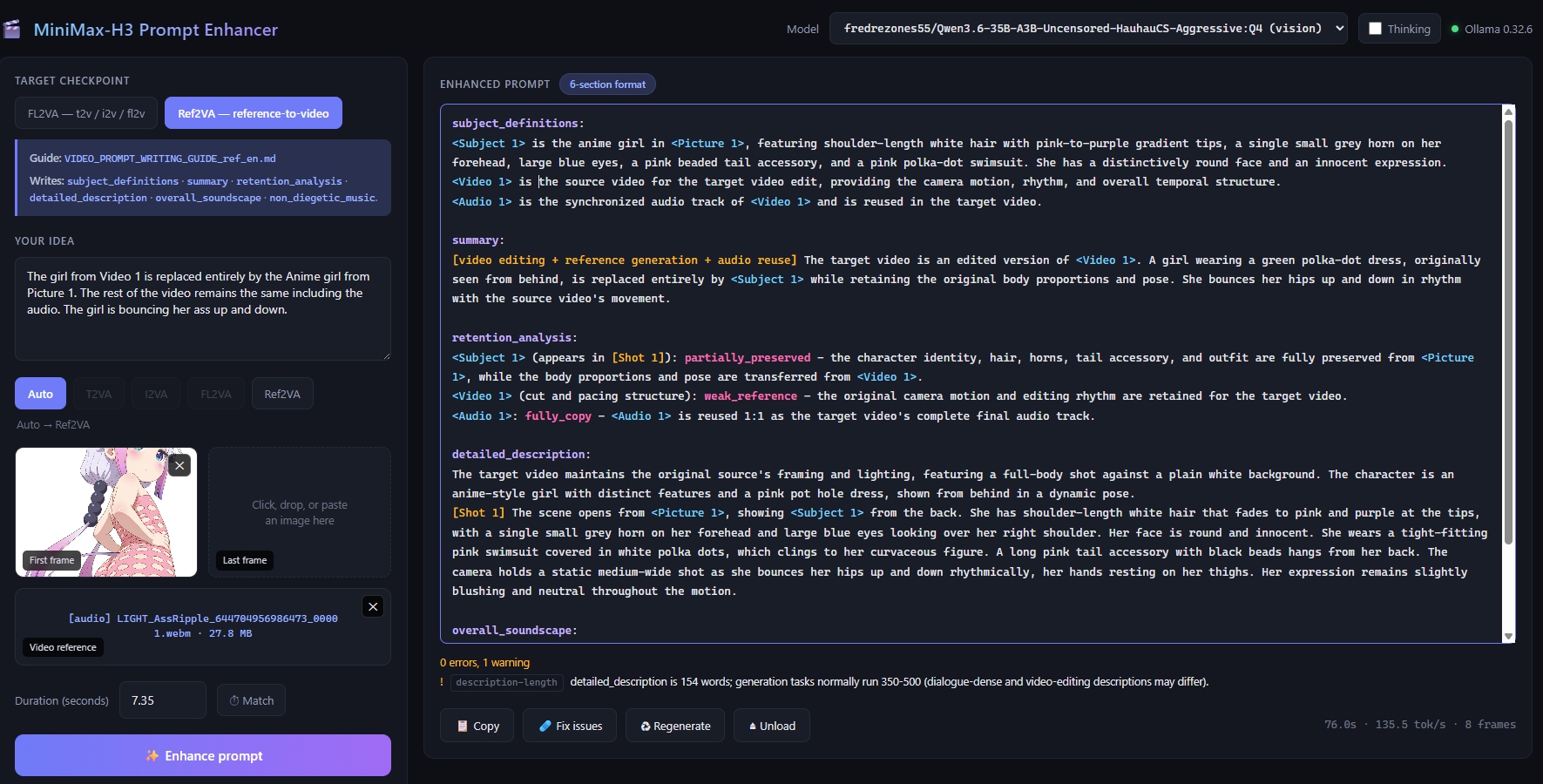Unload the model

772,726
